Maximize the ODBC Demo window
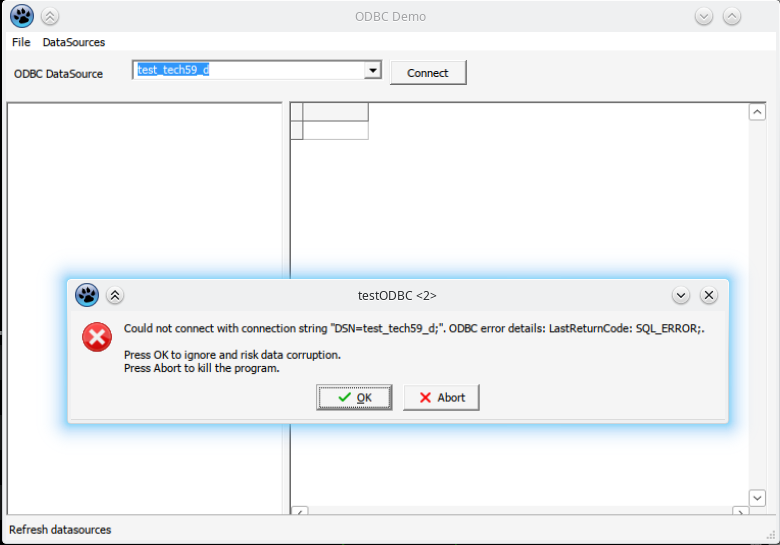 731,16
